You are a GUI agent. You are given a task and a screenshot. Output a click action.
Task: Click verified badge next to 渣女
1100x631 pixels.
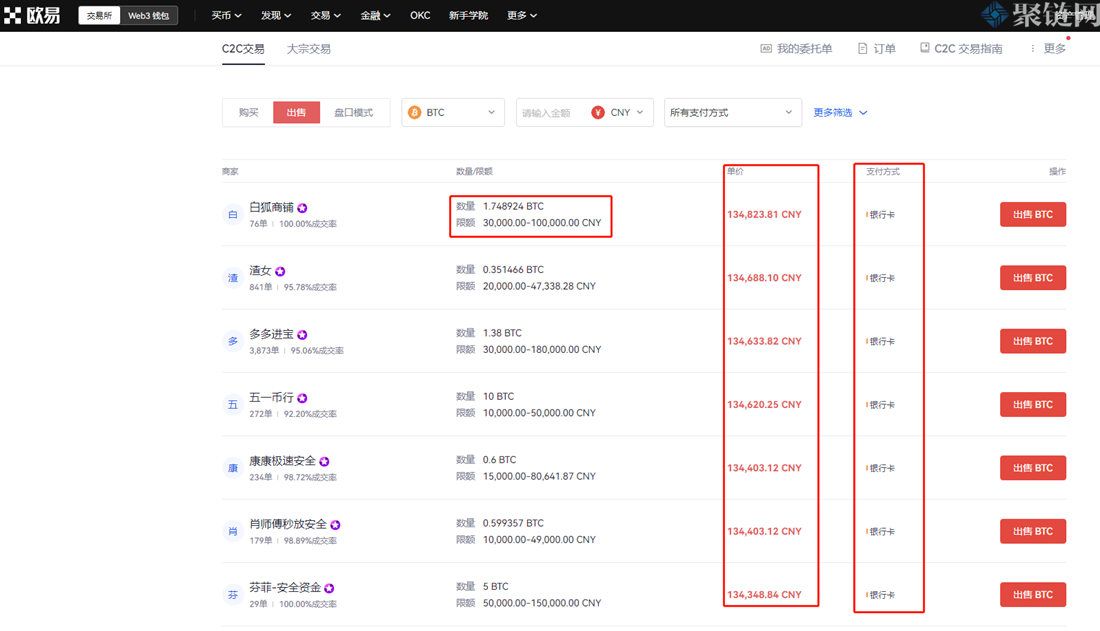click(280, 271)
